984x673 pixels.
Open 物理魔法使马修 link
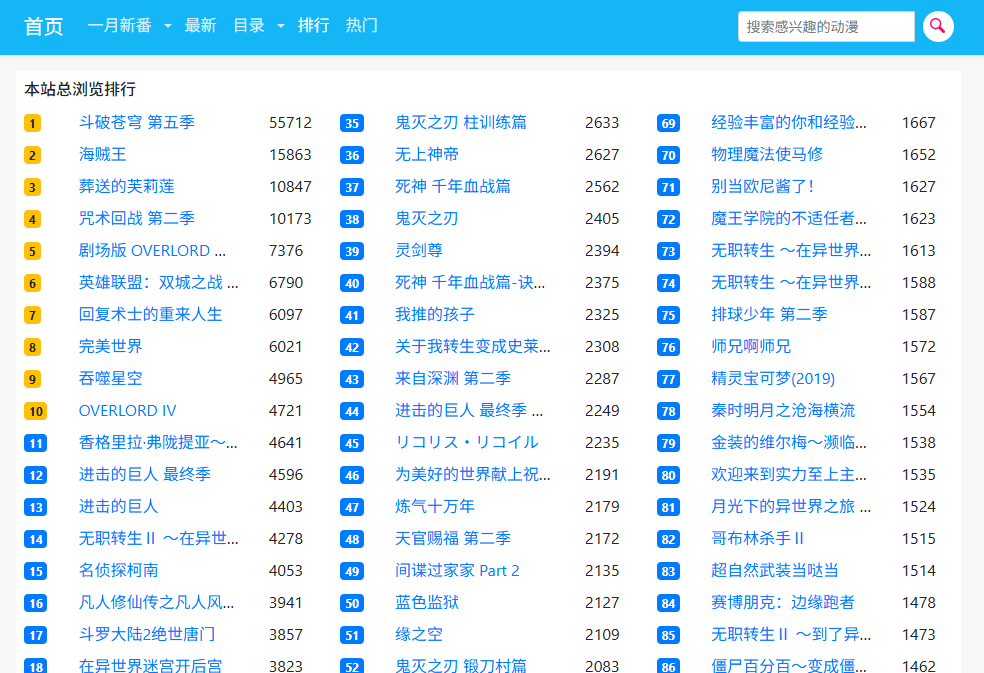767,155
